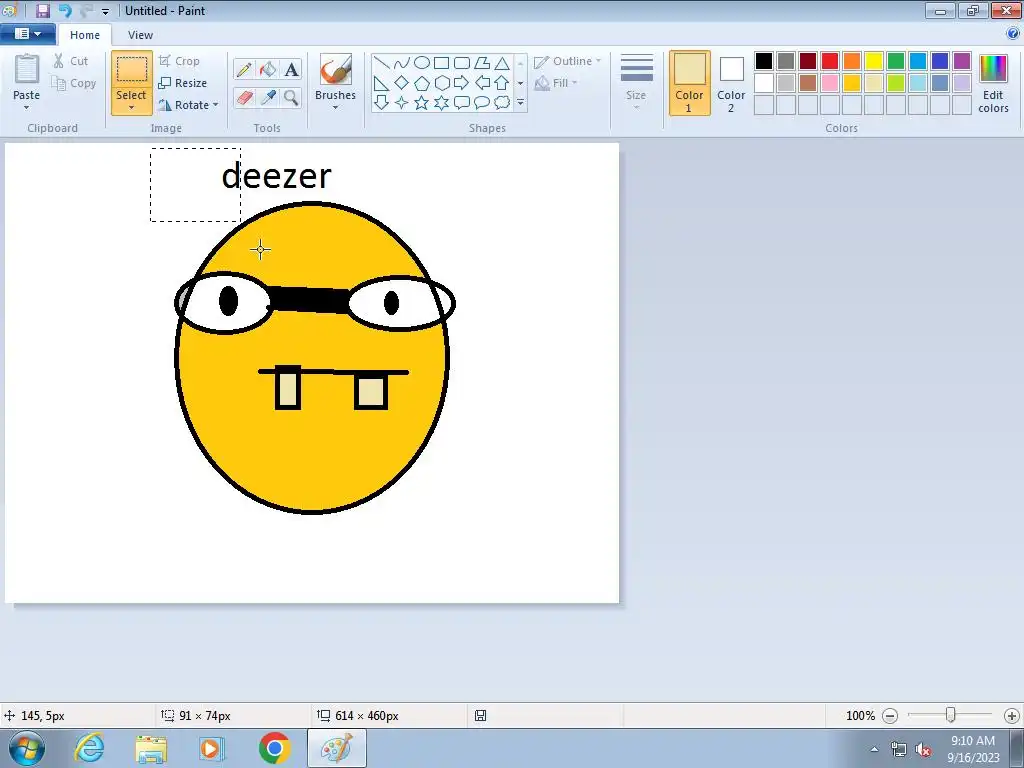
Task: Choose the Down arrow shape
Action: pos(381,103)
